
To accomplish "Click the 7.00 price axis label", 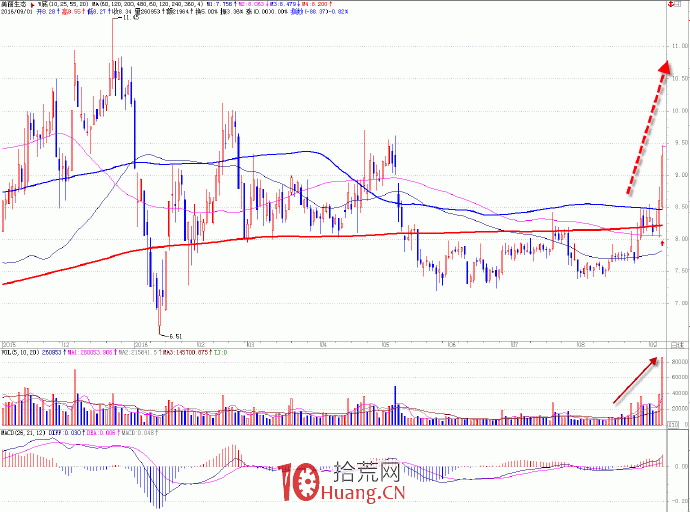I will click(x=681, y=304).
